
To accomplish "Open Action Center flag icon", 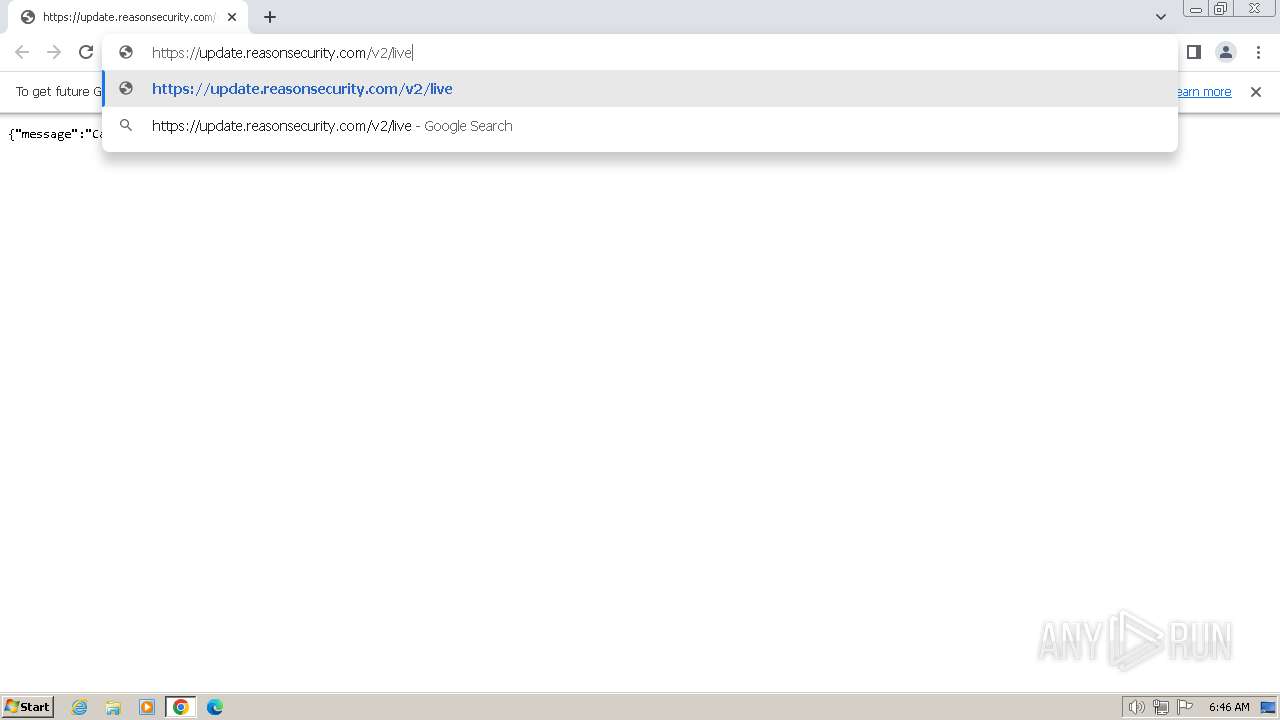I will pos(1185,707).
